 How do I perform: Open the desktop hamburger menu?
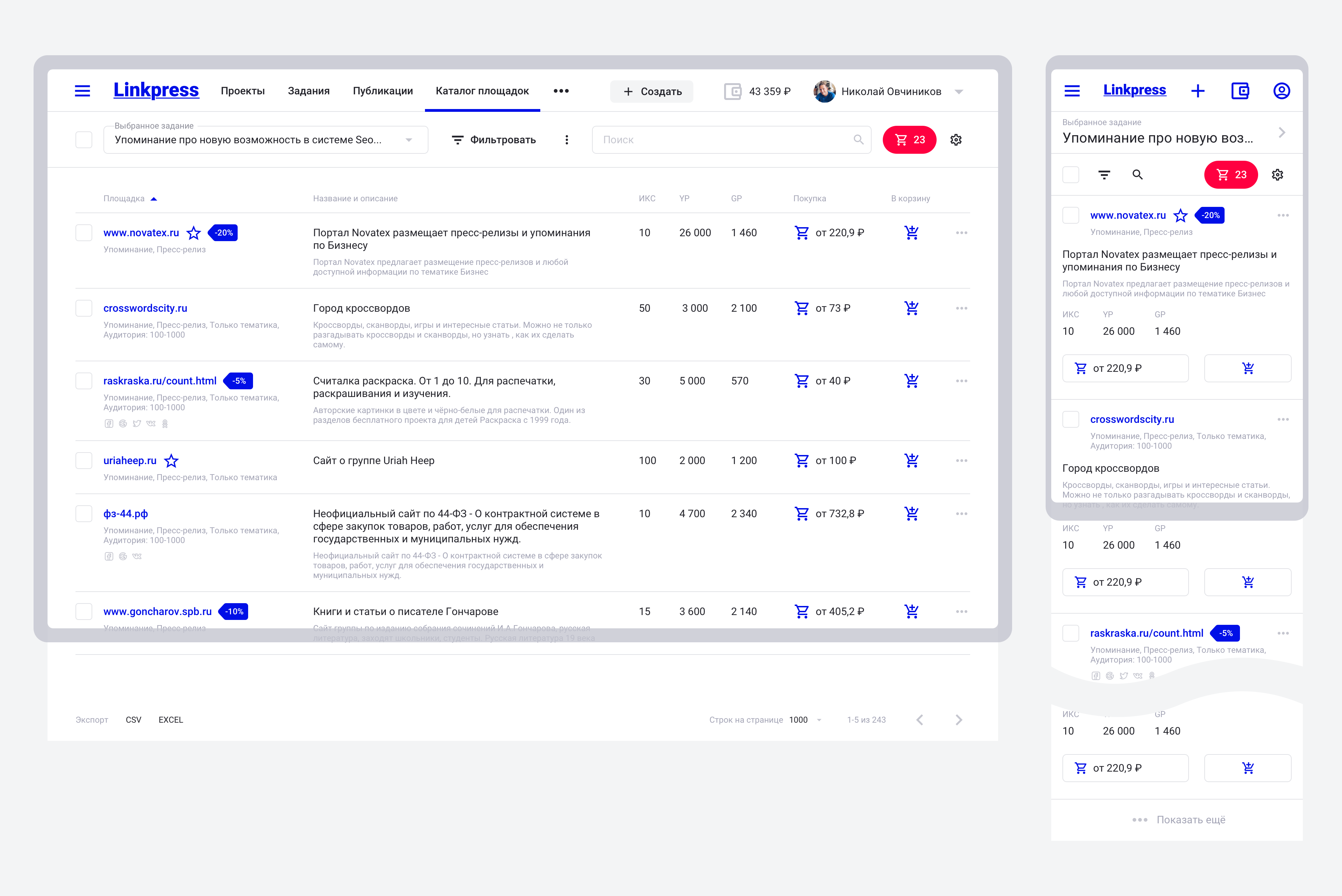click(x=82, y=91)
